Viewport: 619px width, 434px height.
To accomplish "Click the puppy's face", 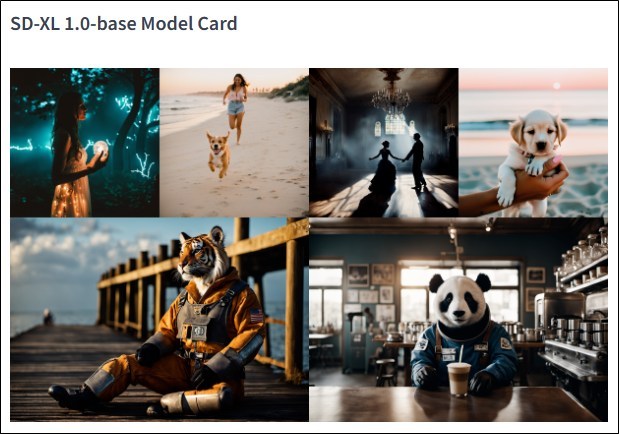I will pyautogui.click(x=538, y=132).
